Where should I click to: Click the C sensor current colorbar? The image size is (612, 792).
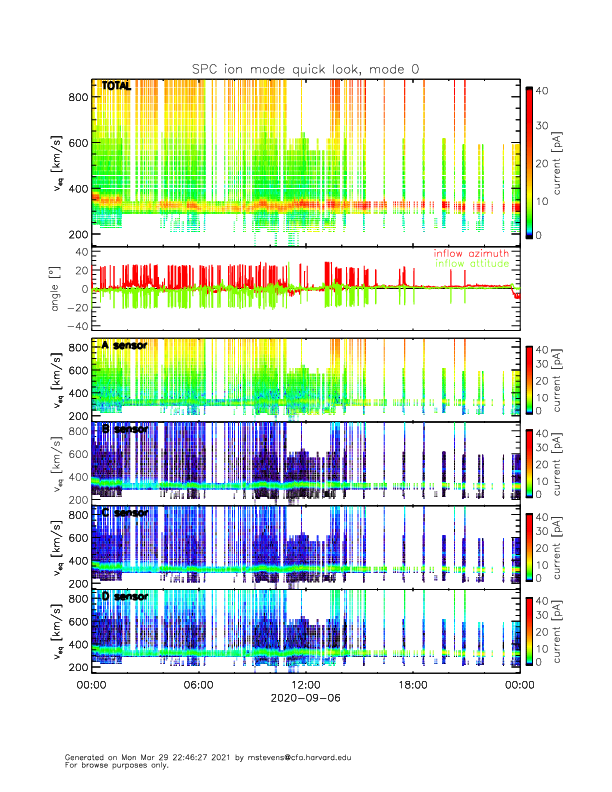(x=528, y=545)
